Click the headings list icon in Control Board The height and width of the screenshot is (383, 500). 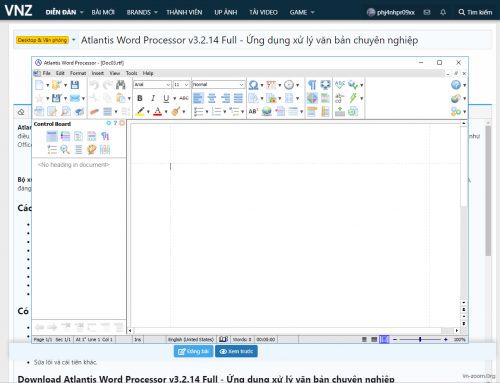[x=52, y=136]
